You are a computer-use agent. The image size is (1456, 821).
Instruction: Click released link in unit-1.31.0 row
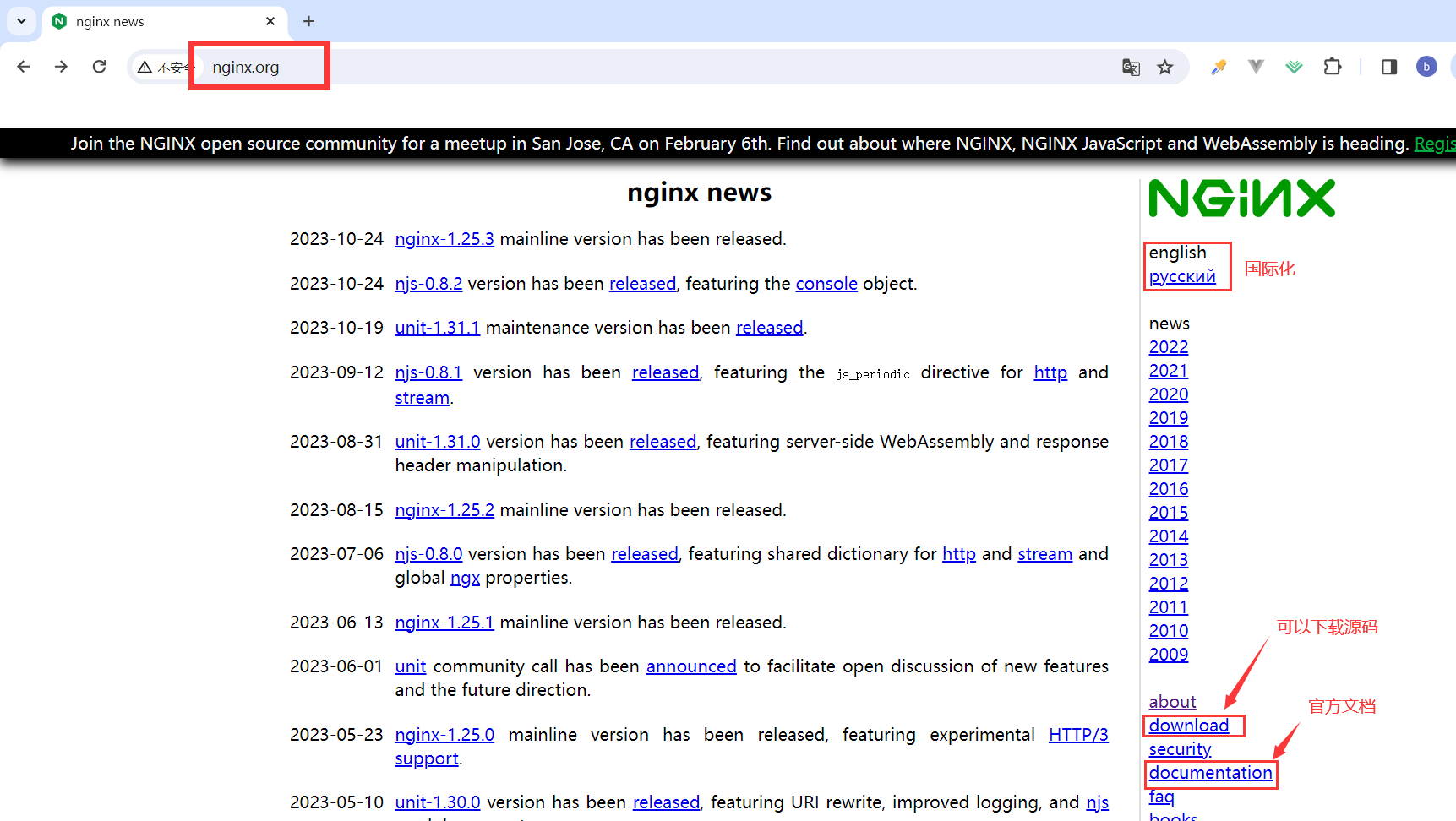663,442
